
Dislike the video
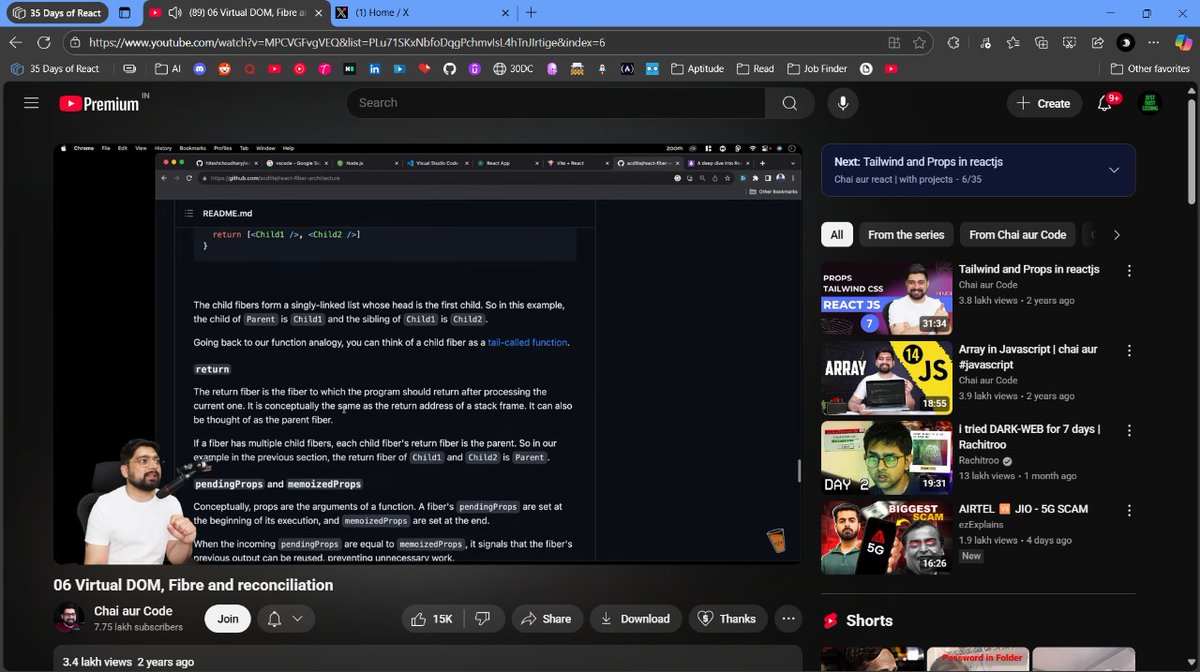click(x=482, y=619)
